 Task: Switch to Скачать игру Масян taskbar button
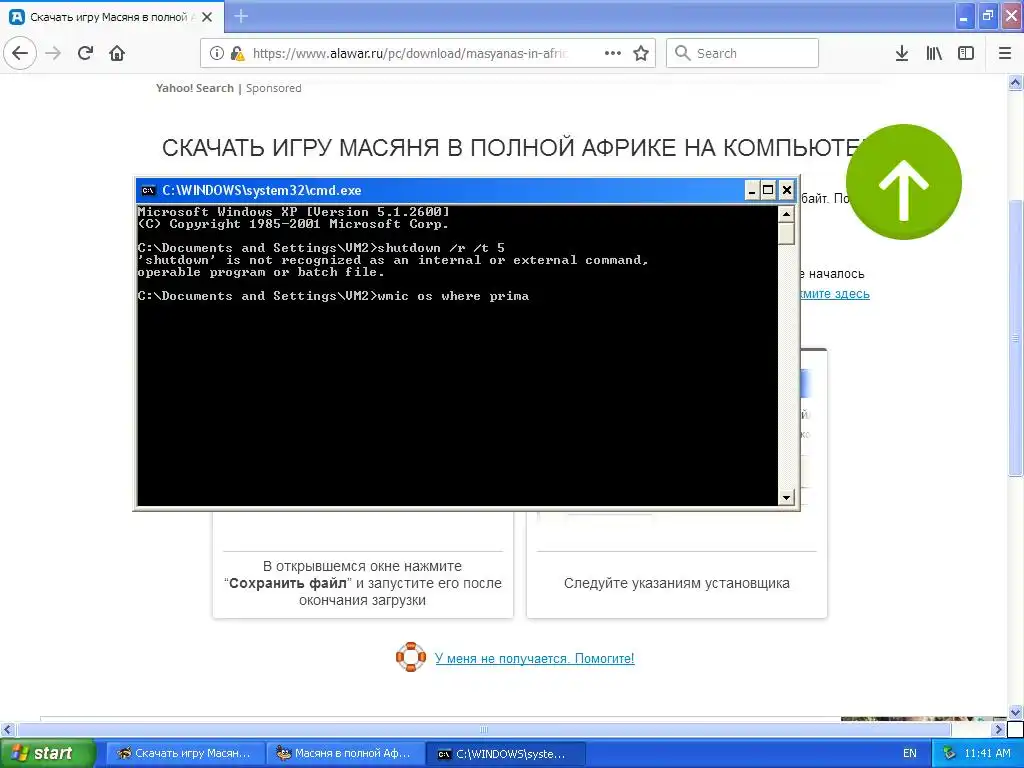tap(185, 753)
